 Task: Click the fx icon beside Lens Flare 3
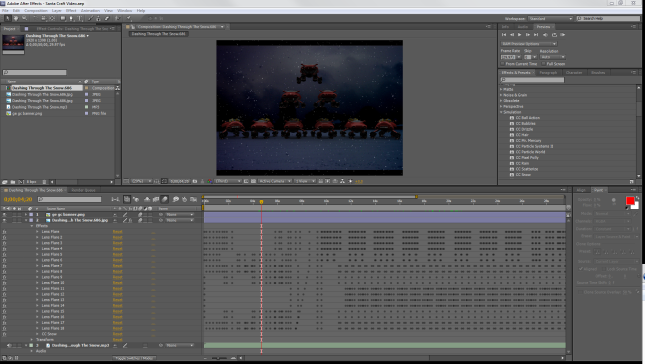[5, 243]
